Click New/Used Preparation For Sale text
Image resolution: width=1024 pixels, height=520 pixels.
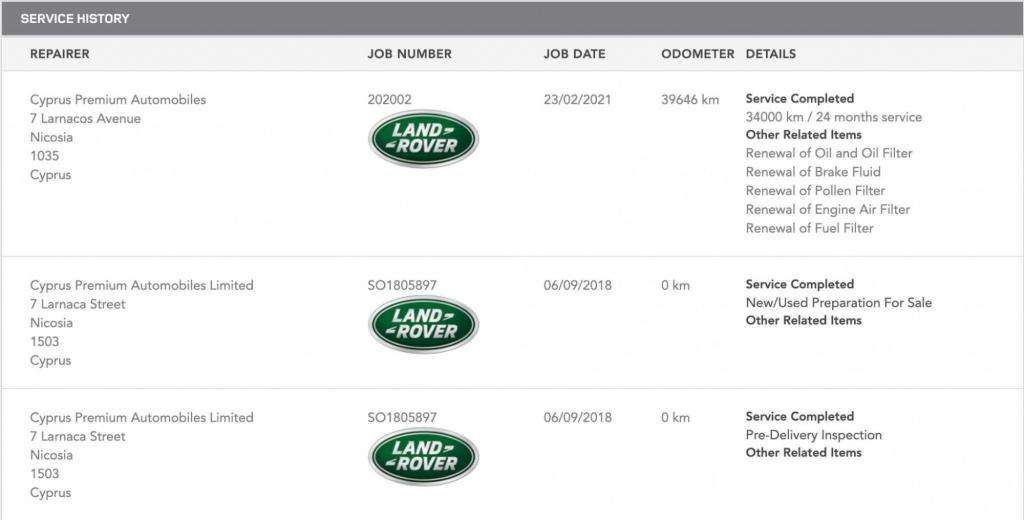pos(838,303)
